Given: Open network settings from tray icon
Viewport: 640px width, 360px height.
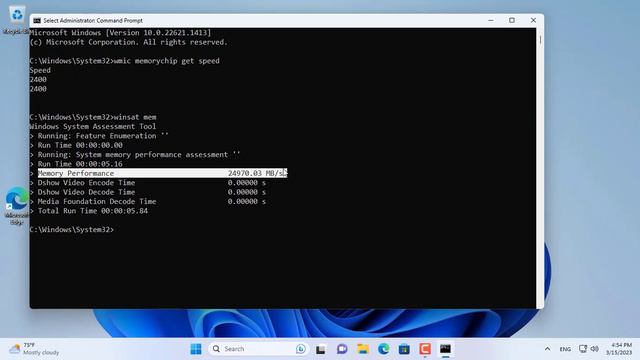Looking at the screenshot, I should click(583, 349).
